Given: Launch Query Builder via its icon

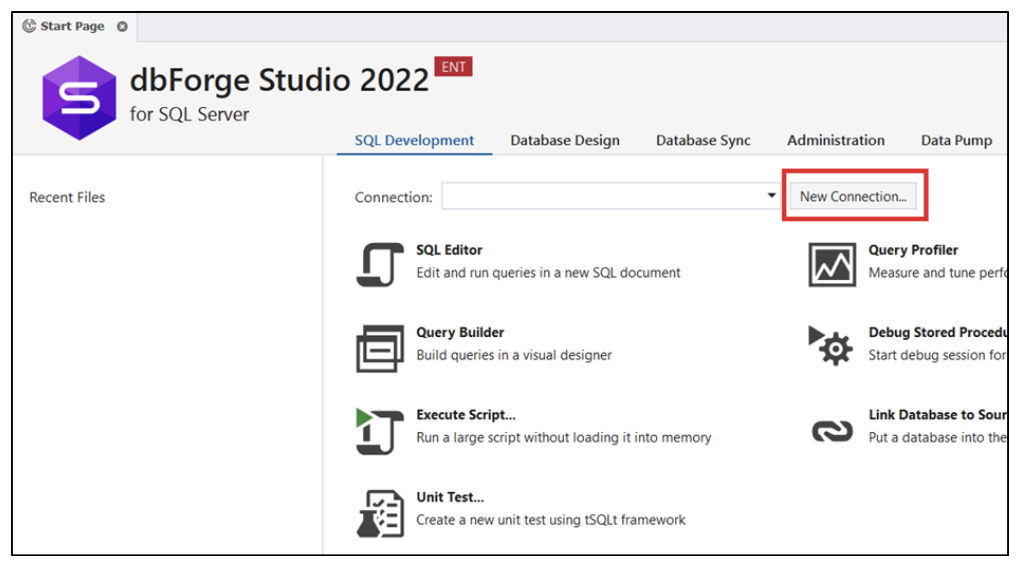Looking at the screenshot, I should (380, 348).
